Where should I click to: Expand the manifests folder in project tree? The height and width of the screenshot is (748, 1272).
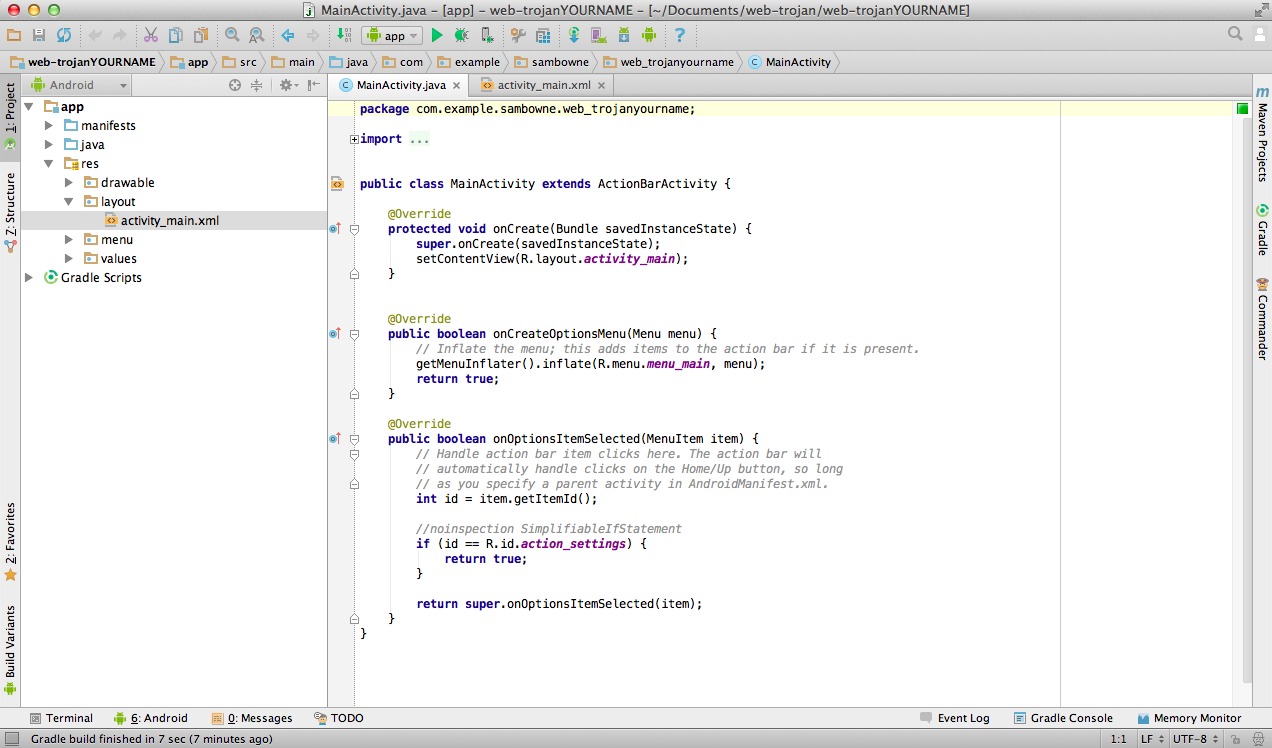click(49, 126)
